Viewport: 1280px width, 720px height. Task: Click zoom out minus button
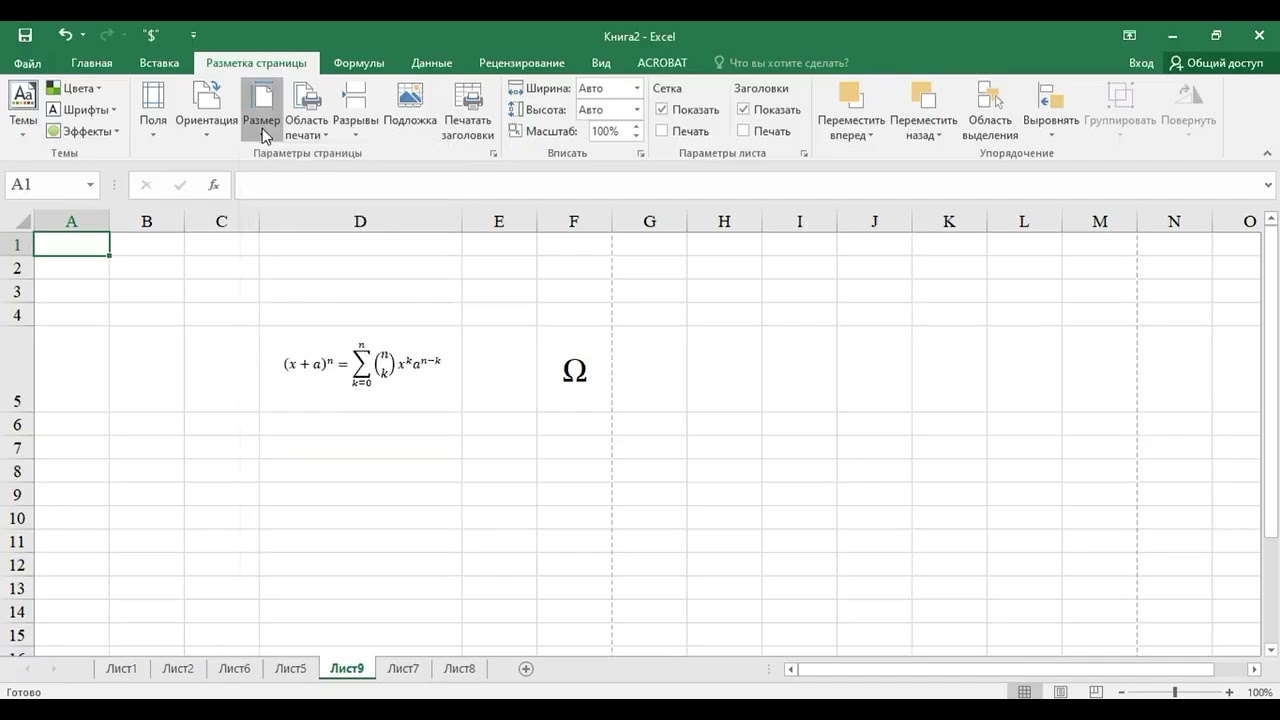tap(1122, 692)
